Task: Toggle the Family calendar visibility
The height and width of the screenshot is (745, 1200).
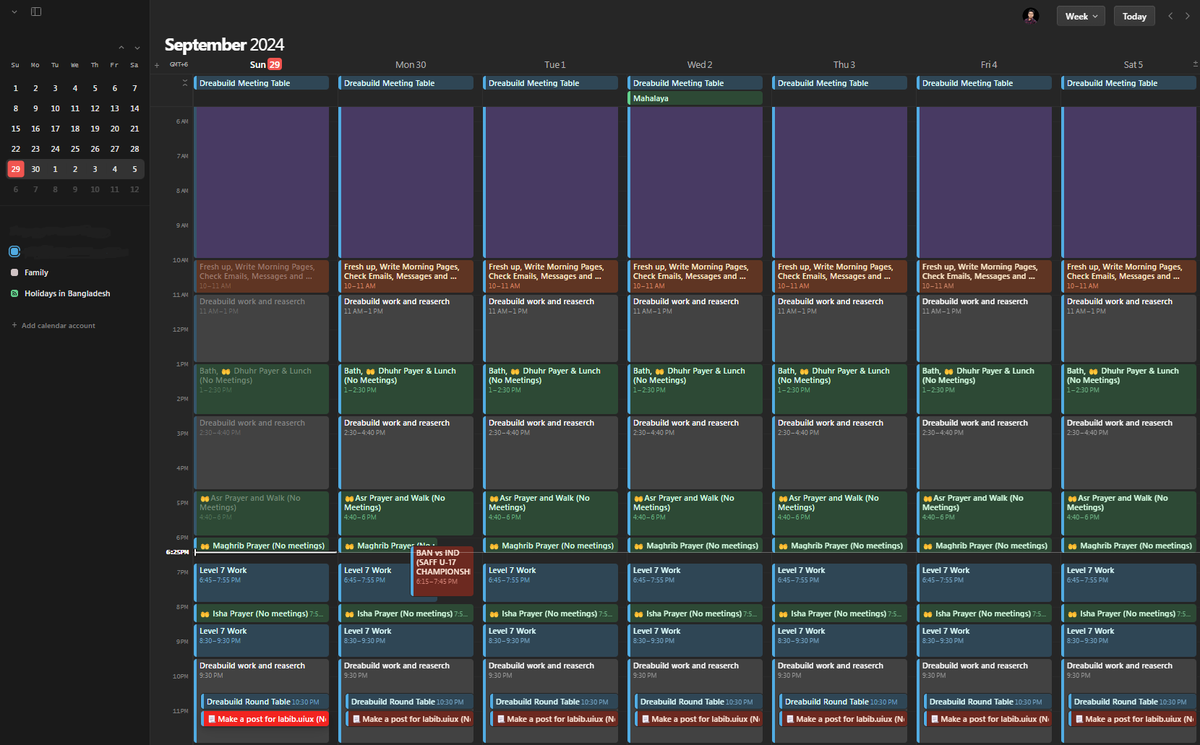Action: (x=13, y=272)
